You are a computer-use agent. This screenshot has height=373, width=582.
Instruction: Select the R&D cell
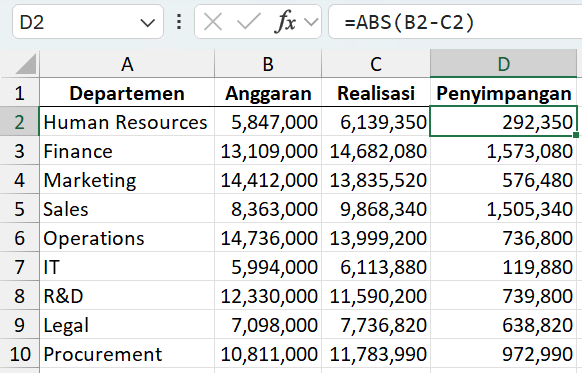click(127, 295)
